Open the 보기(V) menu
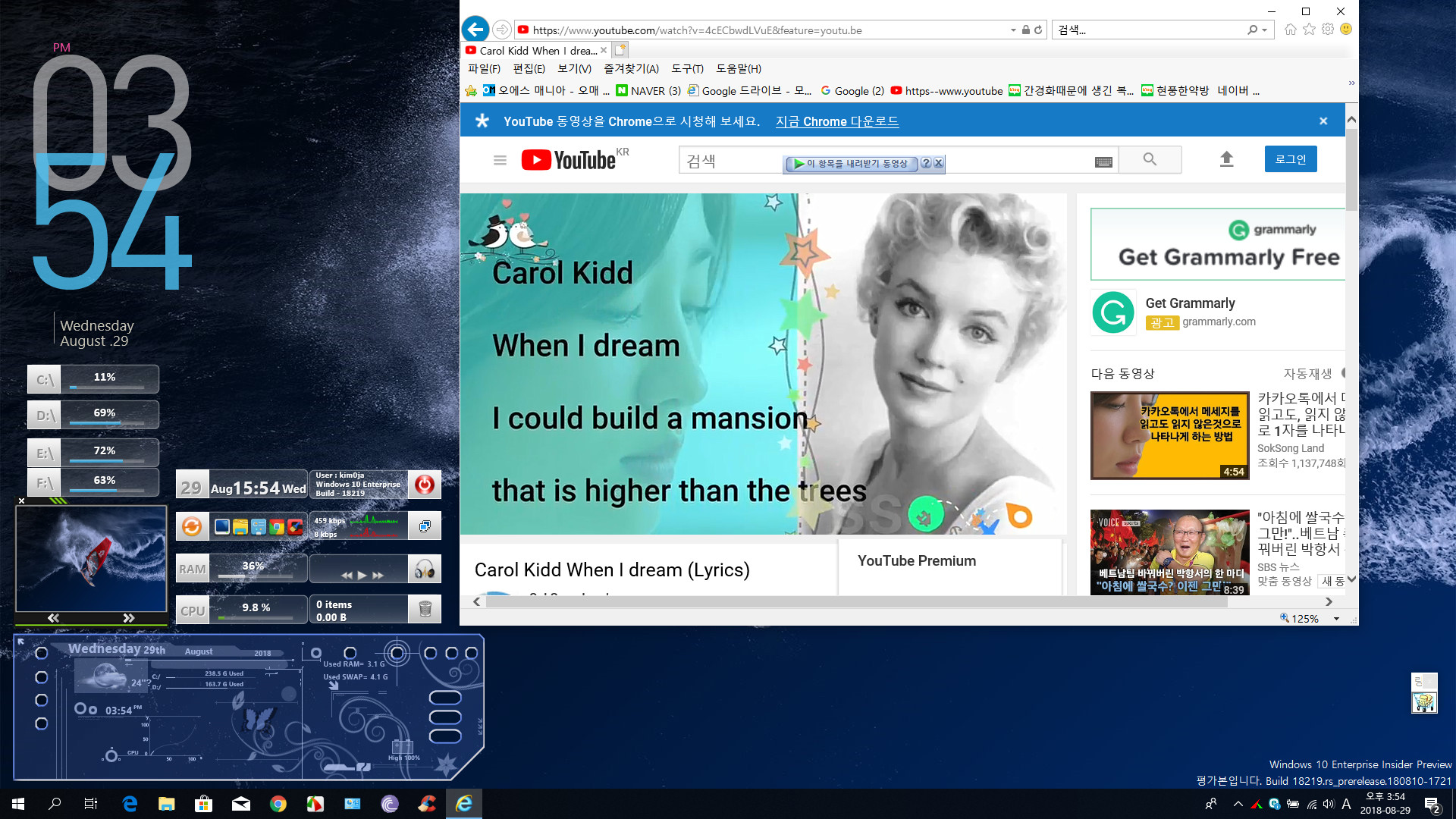 point(574,69)
